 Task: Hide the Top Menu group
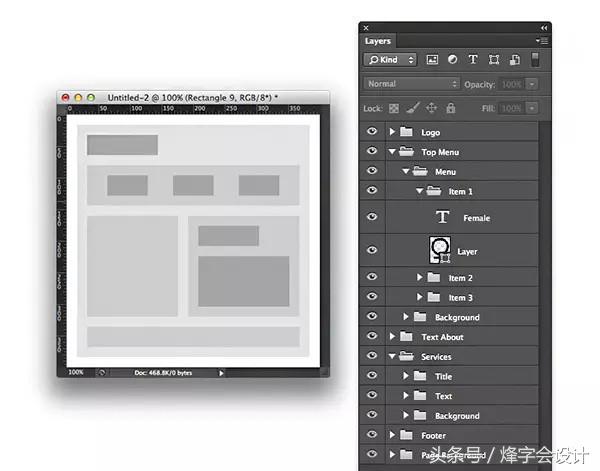tap(372, 151)
